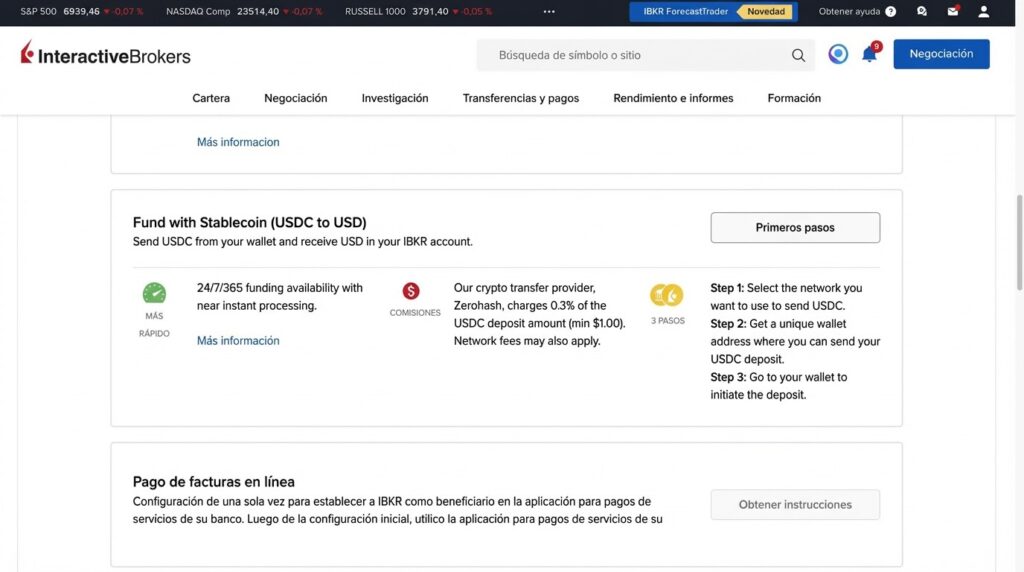
Task: Open the Investigación menu
Action: 395,98
